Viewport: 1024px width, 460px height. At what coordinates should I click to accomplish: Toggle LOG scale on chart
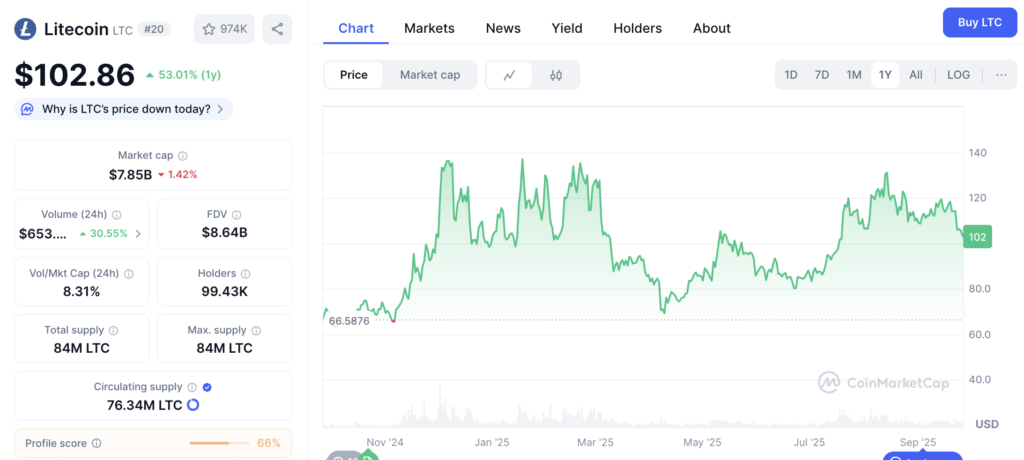958,74
